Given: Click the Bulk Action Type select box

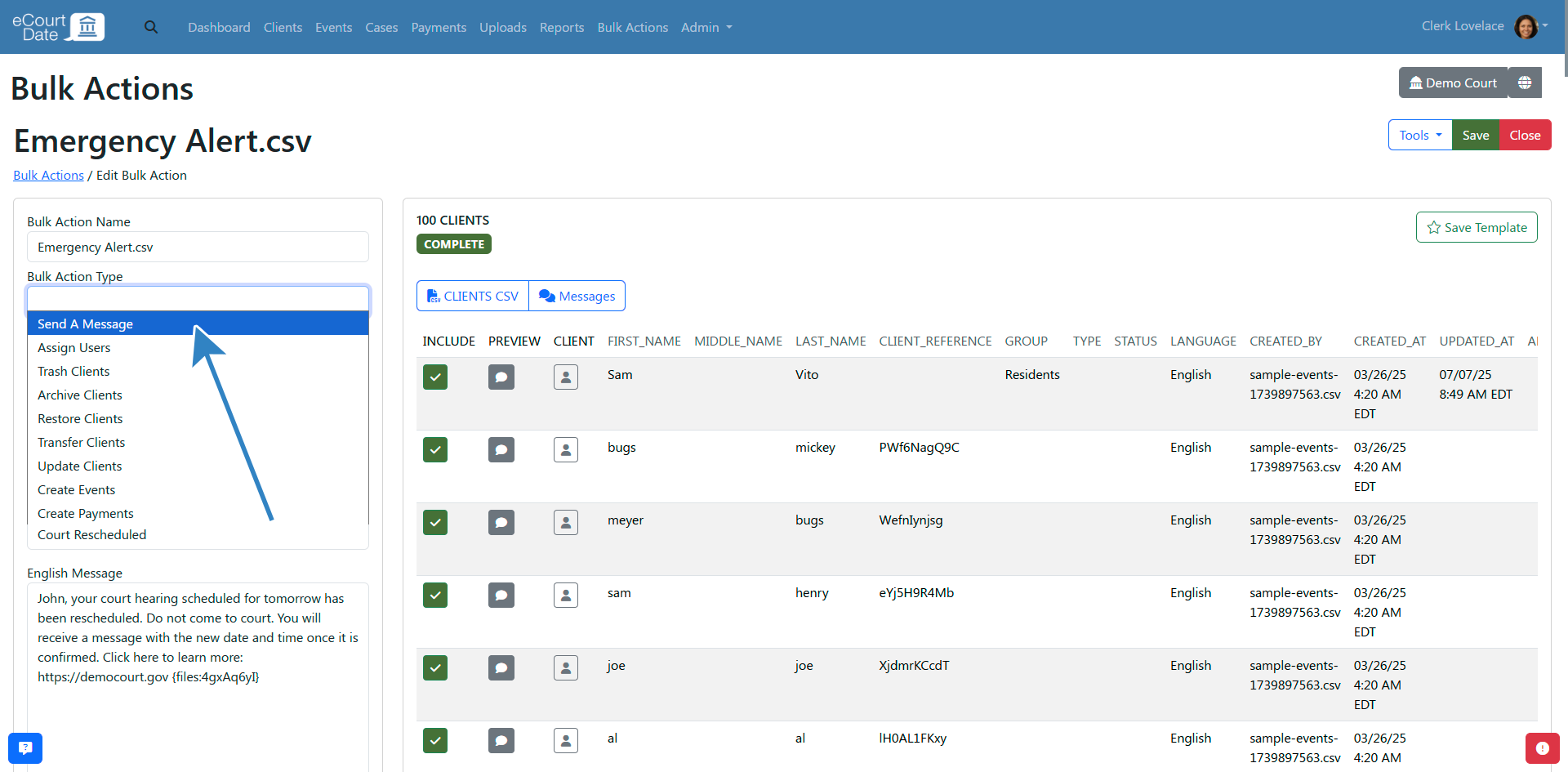Looking at the screenshot, I should point(198,298).
